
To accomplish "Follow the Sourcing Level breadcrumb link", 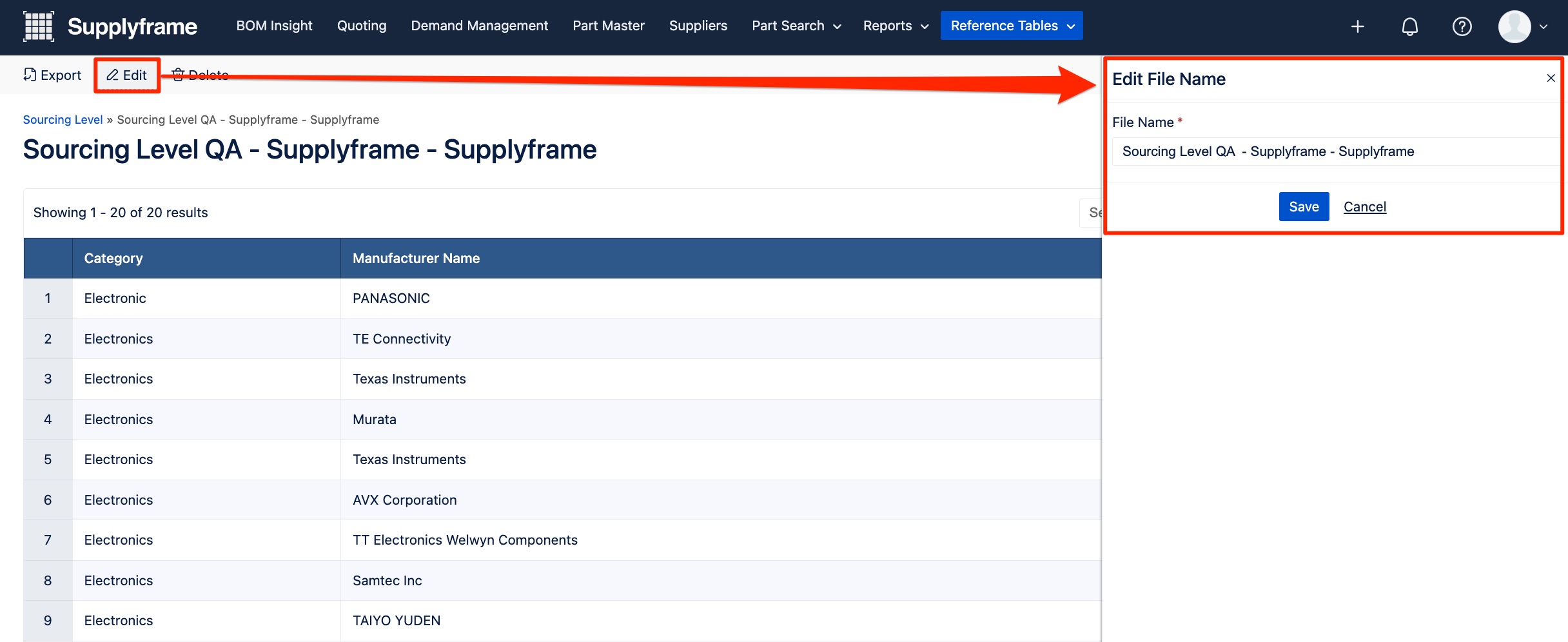I will pos(63,120).
